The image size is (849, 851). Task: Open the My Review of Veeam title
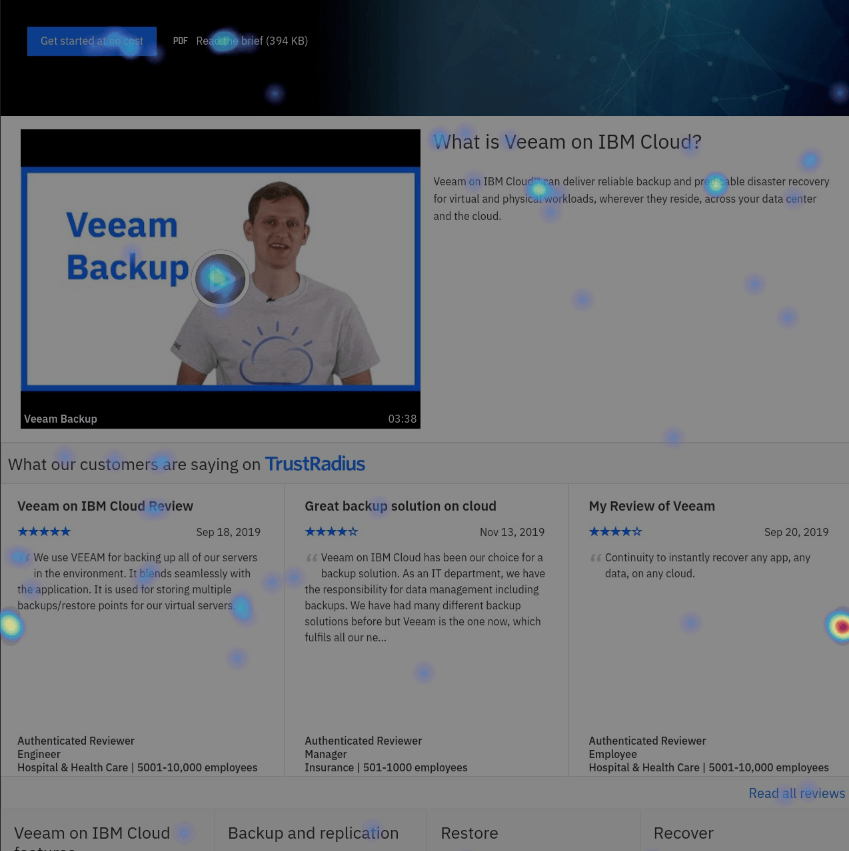(652, 506)
